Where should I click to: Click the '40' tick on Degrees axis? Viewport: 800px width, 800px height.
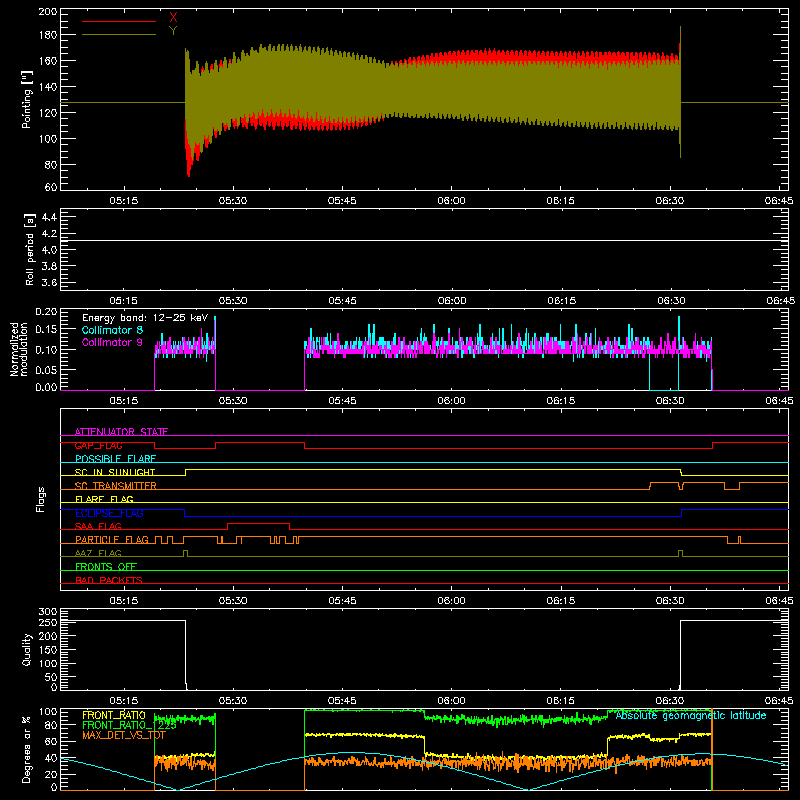pyautogui.click(x=51, y=758)
